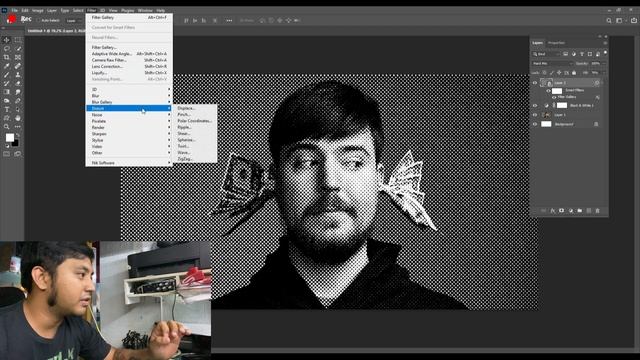
Task: Select the Brush tool
Action: tap(7, 75)
